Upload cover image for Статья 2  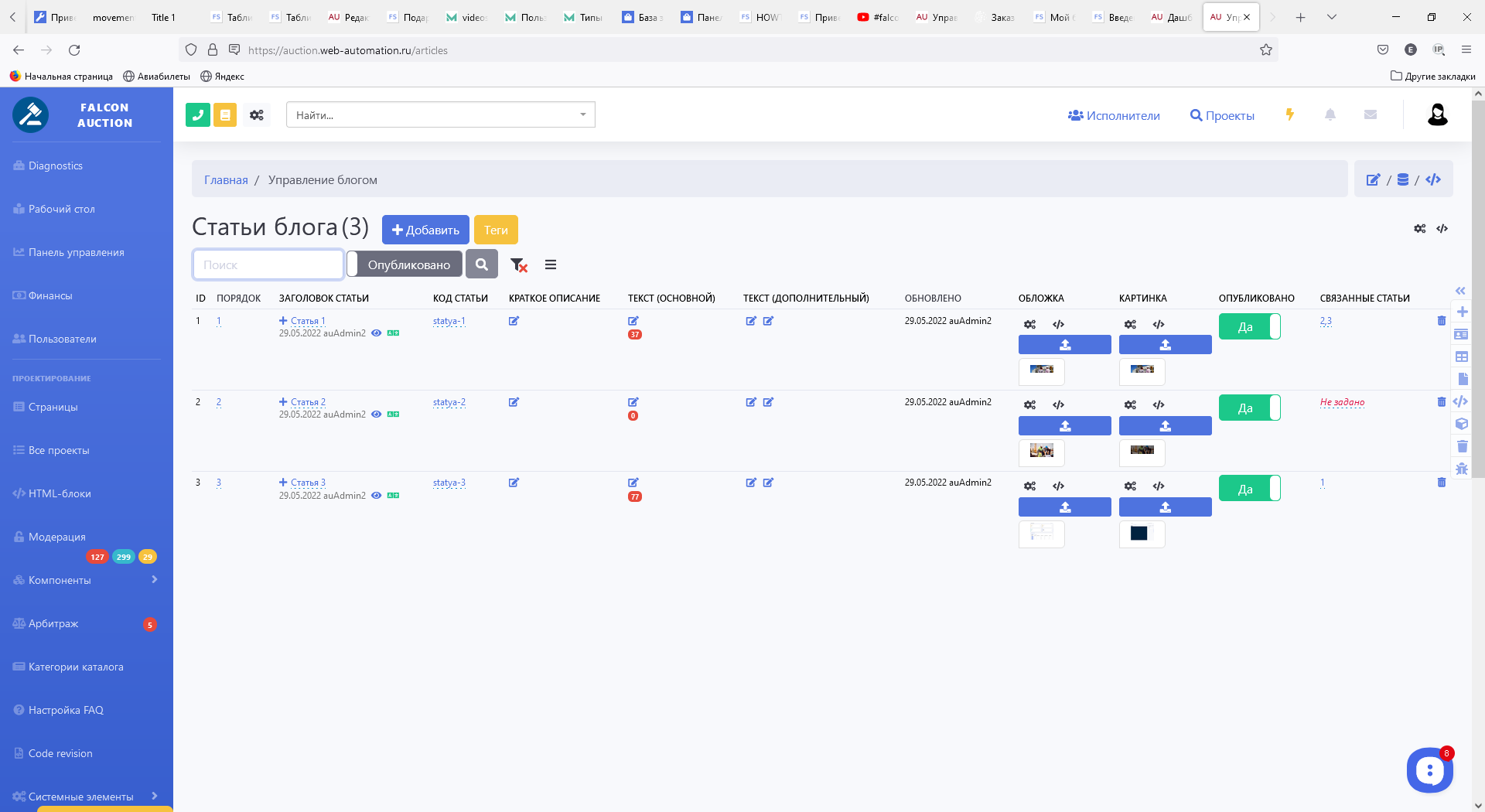click(x=1064, y=426)
